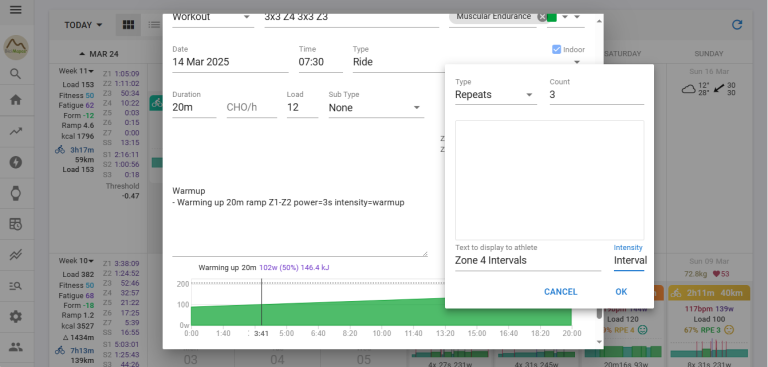The image size is (768, 367).
Task: Open the power lightning bolt icon
Action: 16,162
